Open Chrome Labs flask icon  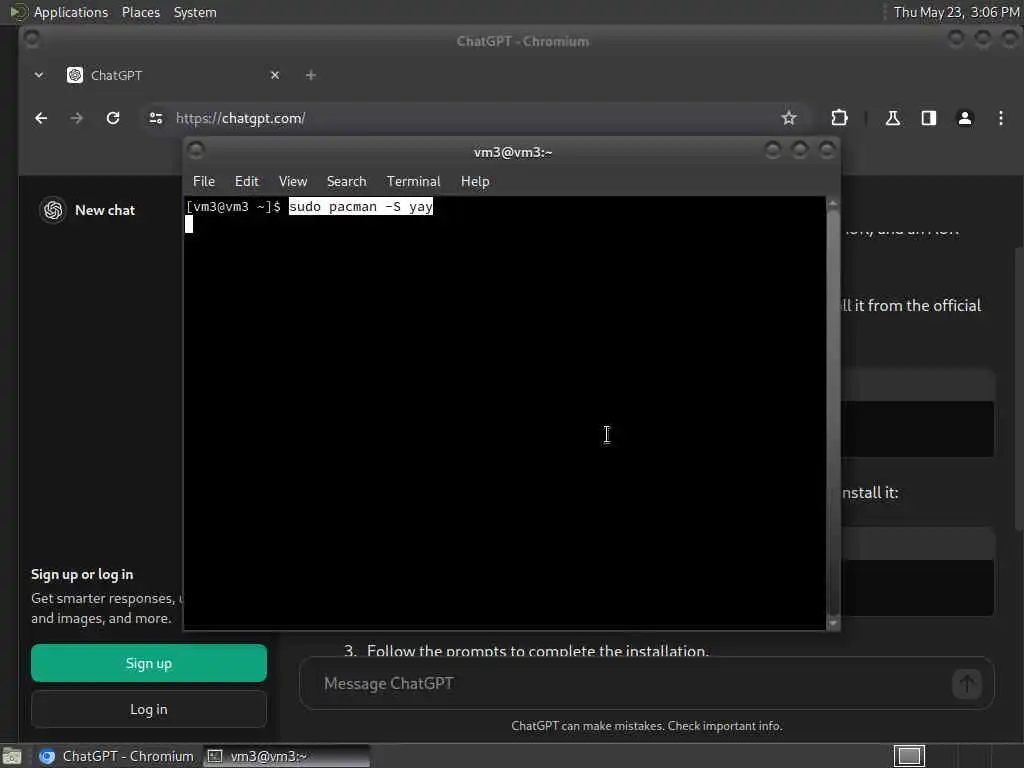892,118
